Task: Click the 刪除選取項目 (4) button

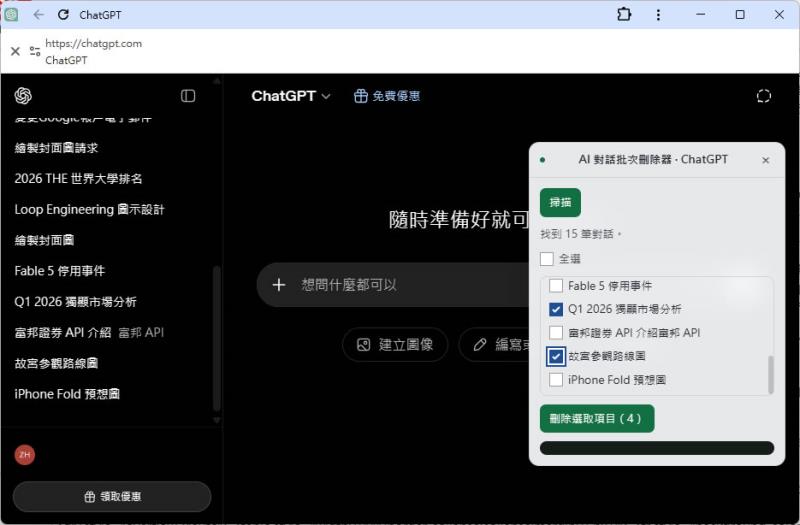Action: point(597,418)
